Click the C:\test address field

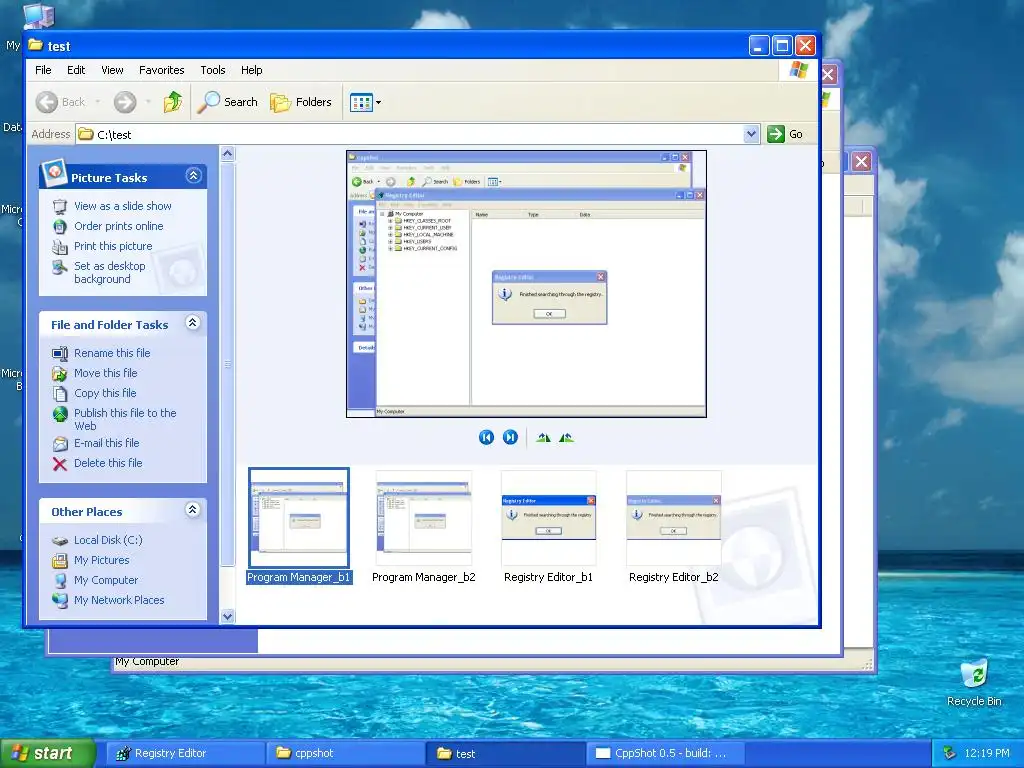409,134
